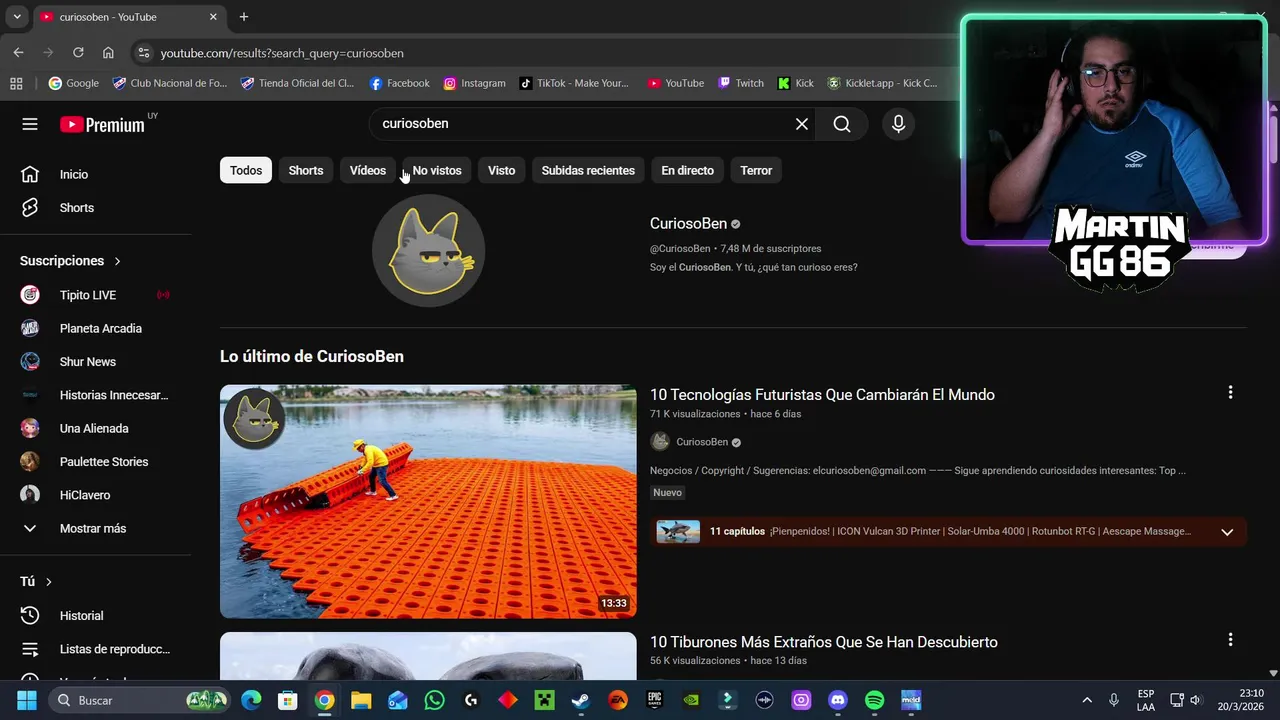View site information icon in address bar

[x=143, y=53]
